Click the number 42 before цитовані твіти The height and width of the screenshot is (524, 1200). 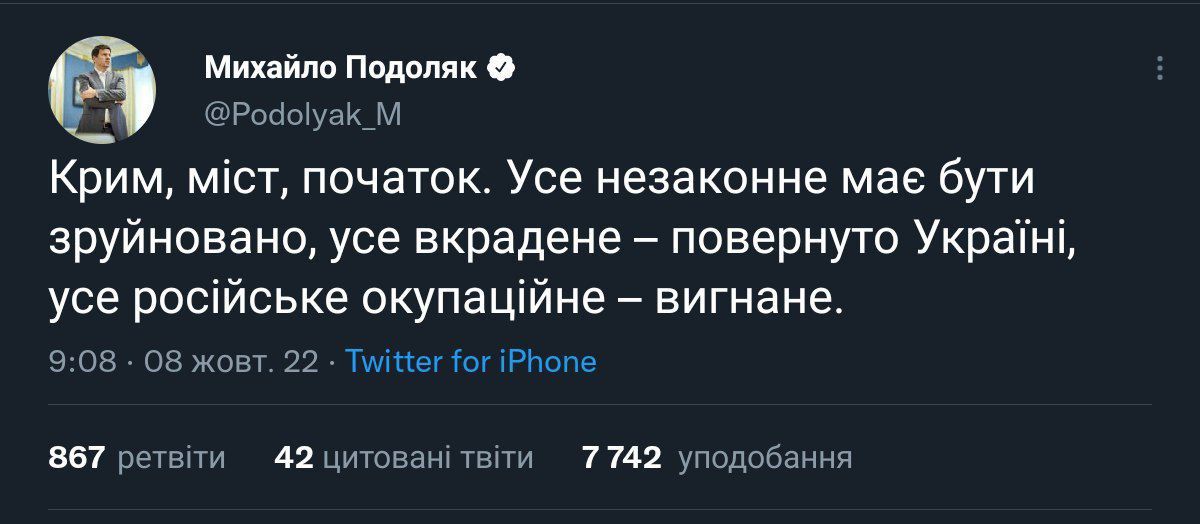[293, 458]
